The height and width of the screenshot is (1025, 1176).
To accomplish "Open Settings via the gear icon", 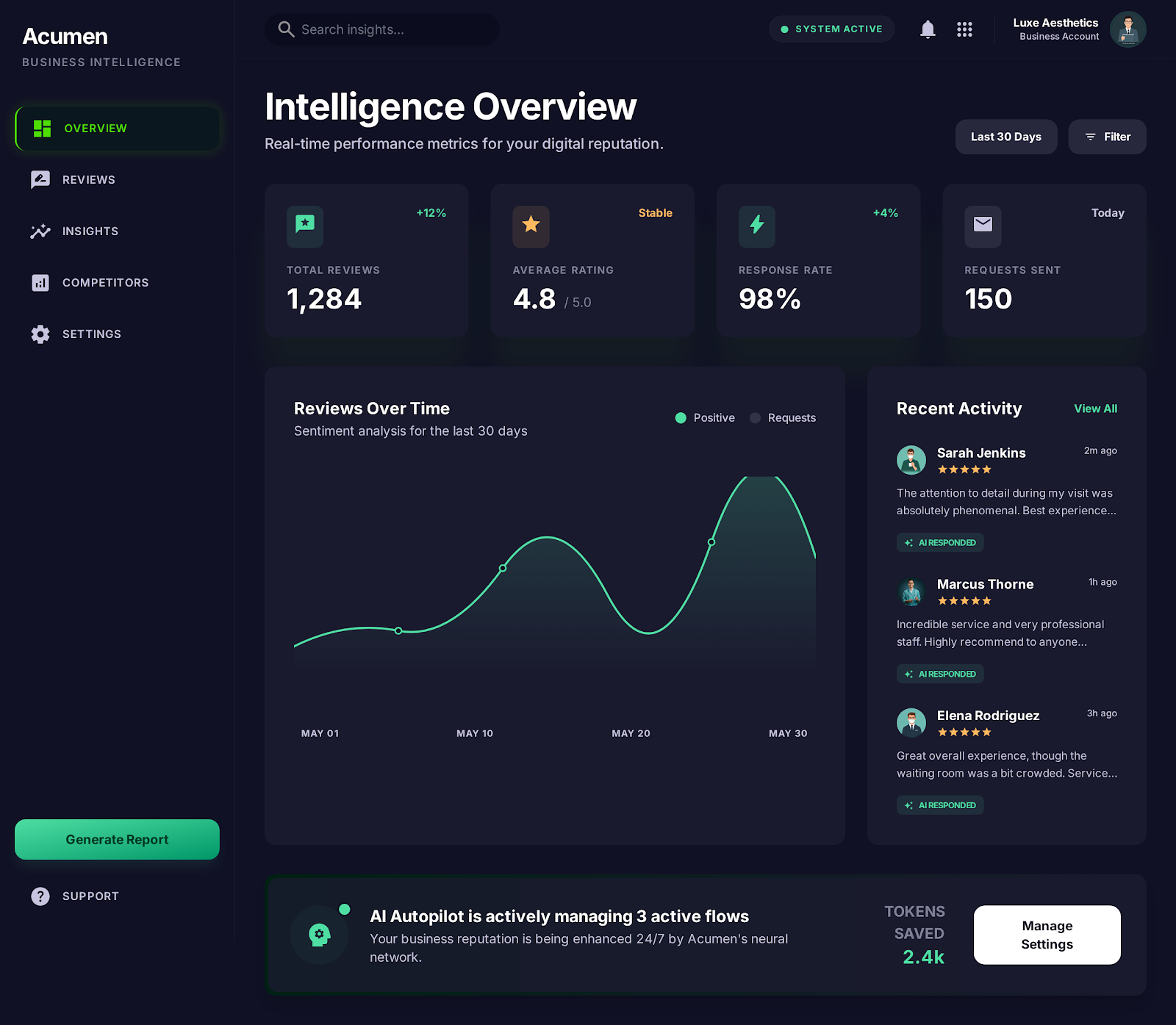I will [x=40, y=334].
